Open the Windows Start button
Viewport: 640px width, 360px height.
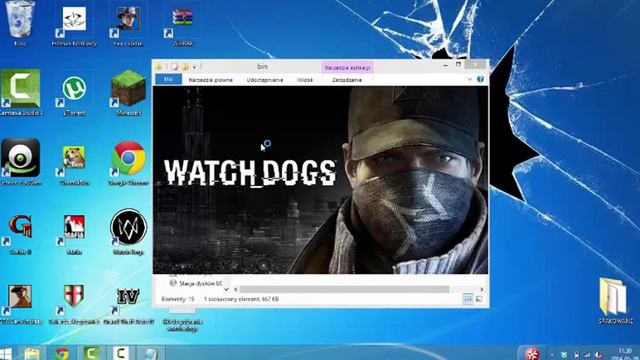point(6,353)
